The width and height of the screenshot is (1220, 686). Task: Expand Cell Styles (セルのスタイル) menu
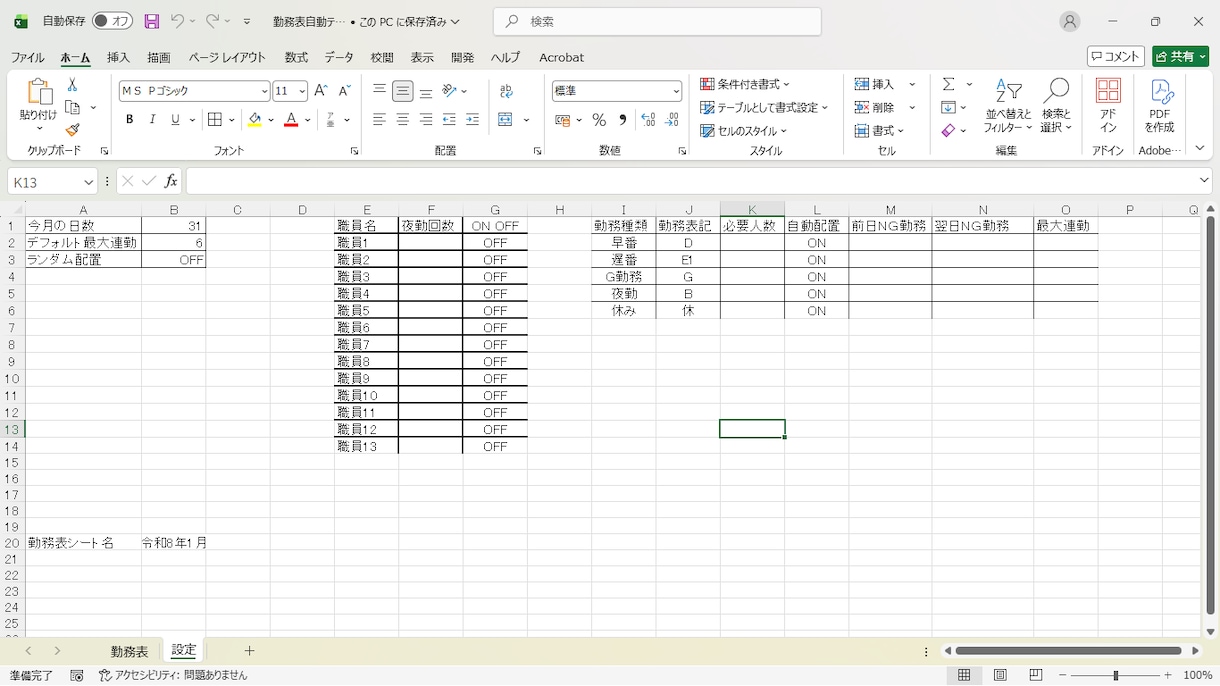pyautogui.click(x=743, y=131)
